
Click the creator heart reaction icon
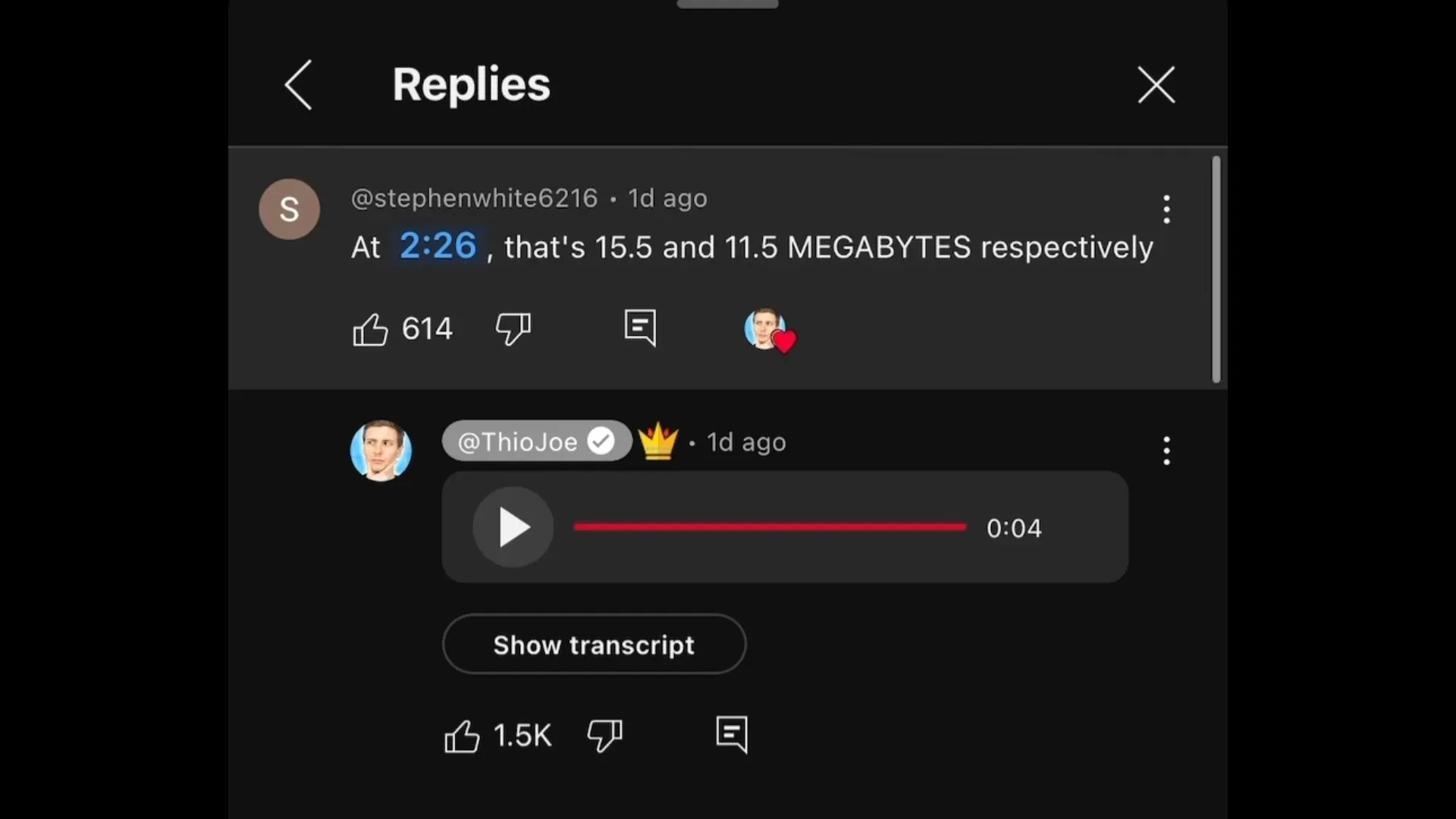pos(770,330)
